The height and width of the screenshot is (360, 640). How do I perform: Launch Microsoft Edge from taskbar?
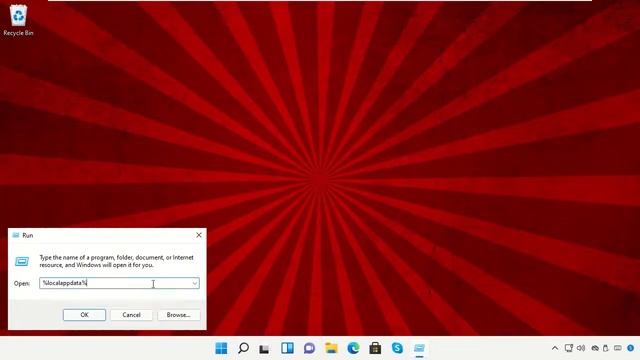353,348
